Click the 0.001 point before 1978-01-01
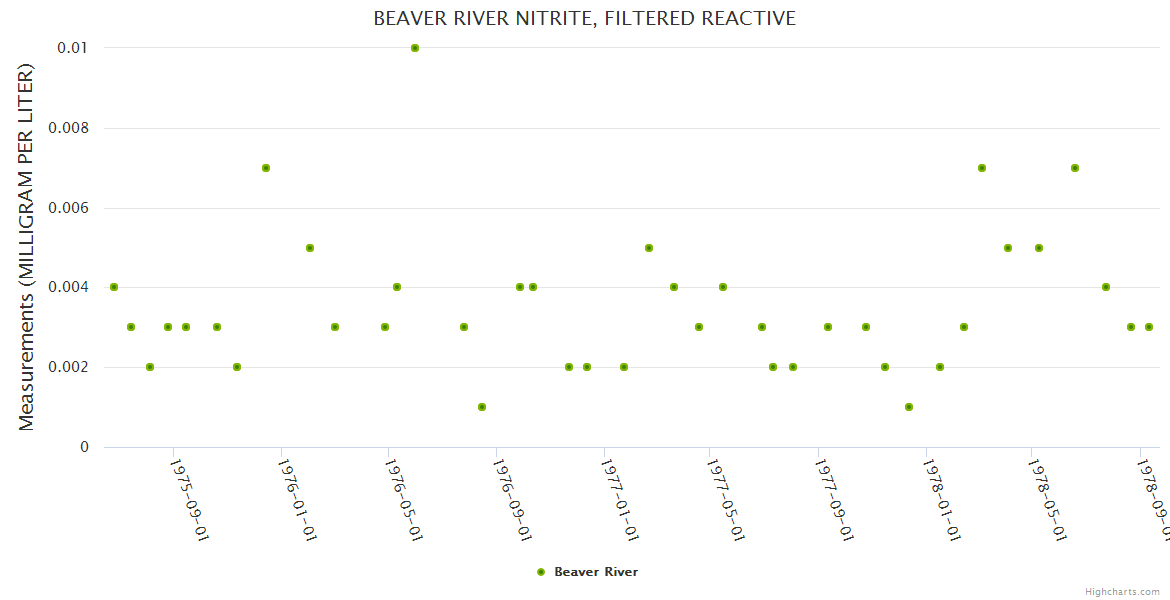The height and width of the screenshot is (600, 1170). point(909,407)
